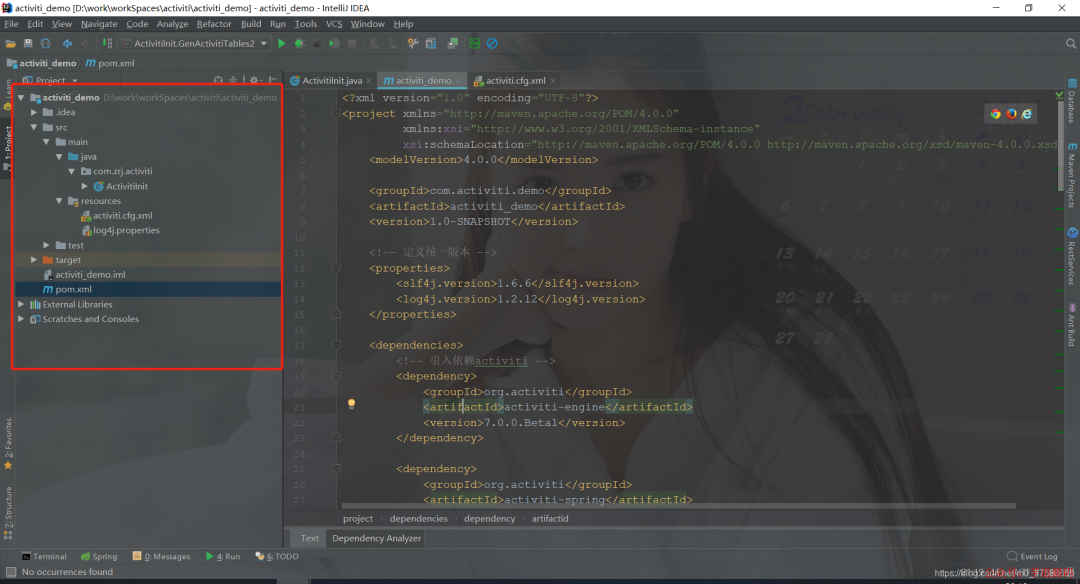
Task: Click the yellow intention light bulb
Action: click(351, 404)
